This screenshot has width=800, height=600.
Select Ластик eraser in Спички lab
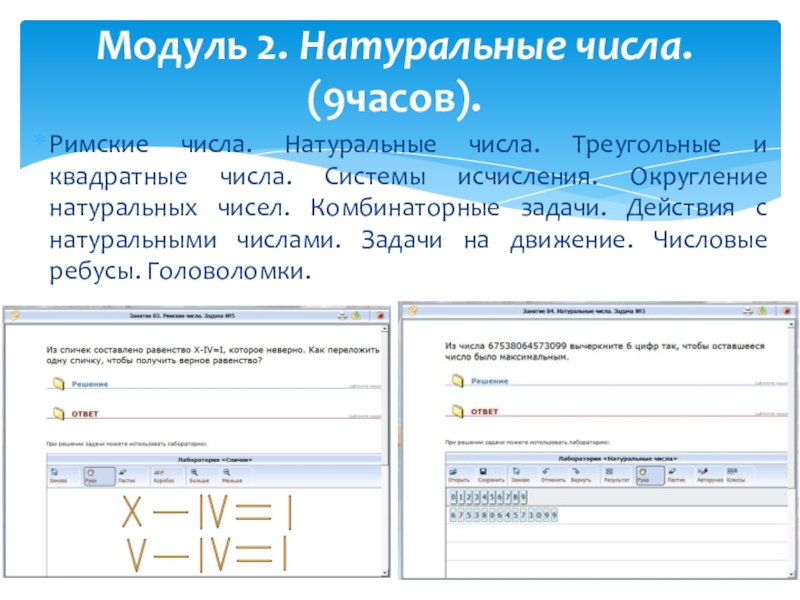pos(127,476)
